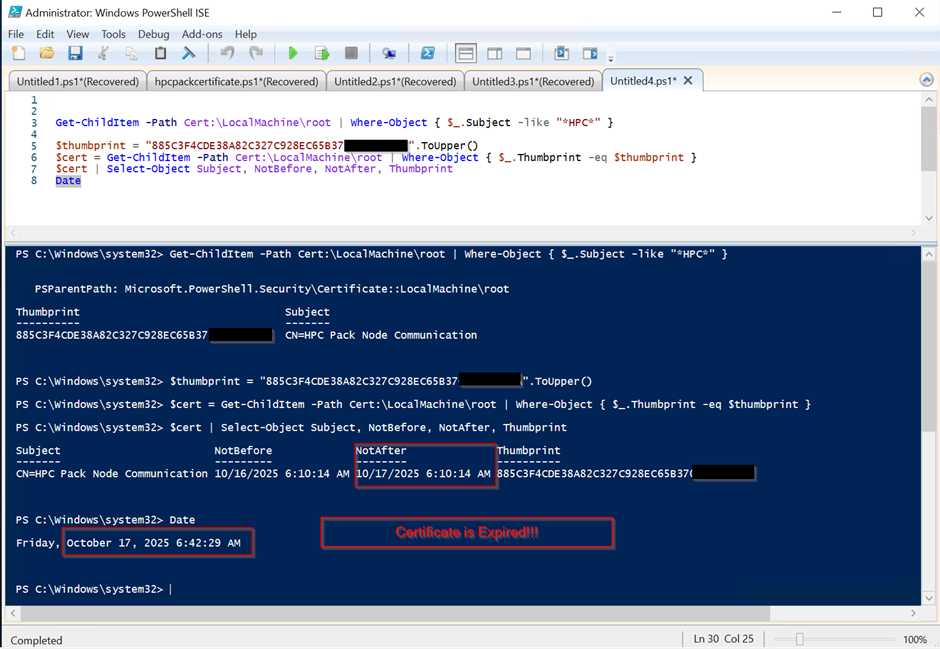
Task: Collapse script pane with round arrow button
Action: click(x=926, y=80)
